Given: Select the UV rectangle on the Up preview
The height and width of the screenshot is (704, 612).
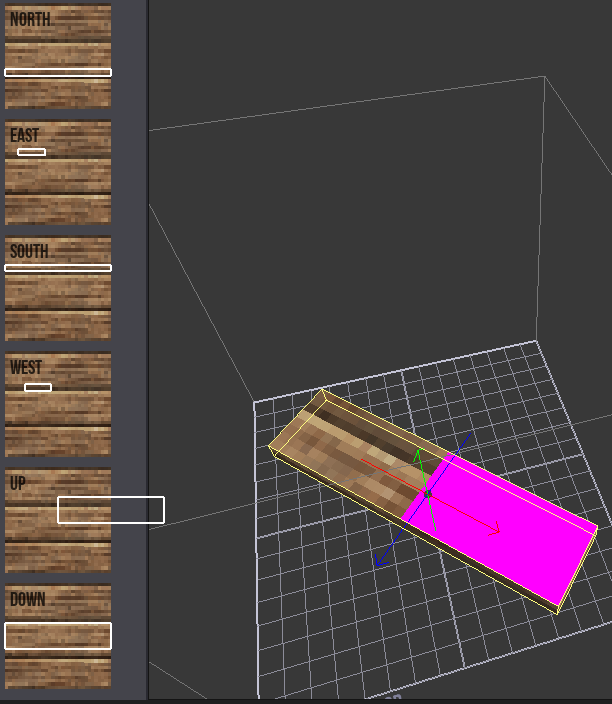Looking at the screenshot, I should point(110,510).
